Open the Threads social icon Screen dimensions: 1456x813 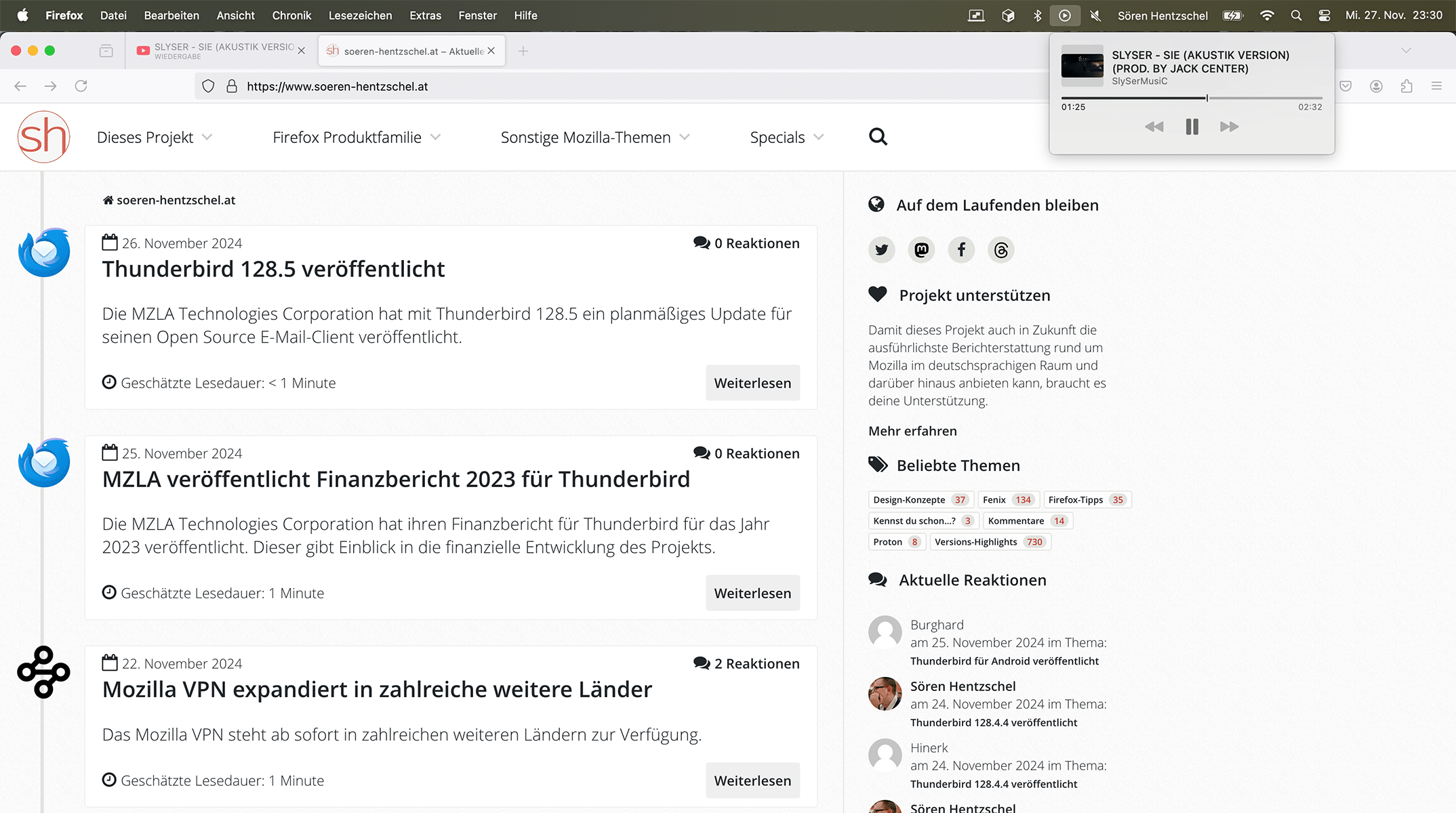[1001, 250]
